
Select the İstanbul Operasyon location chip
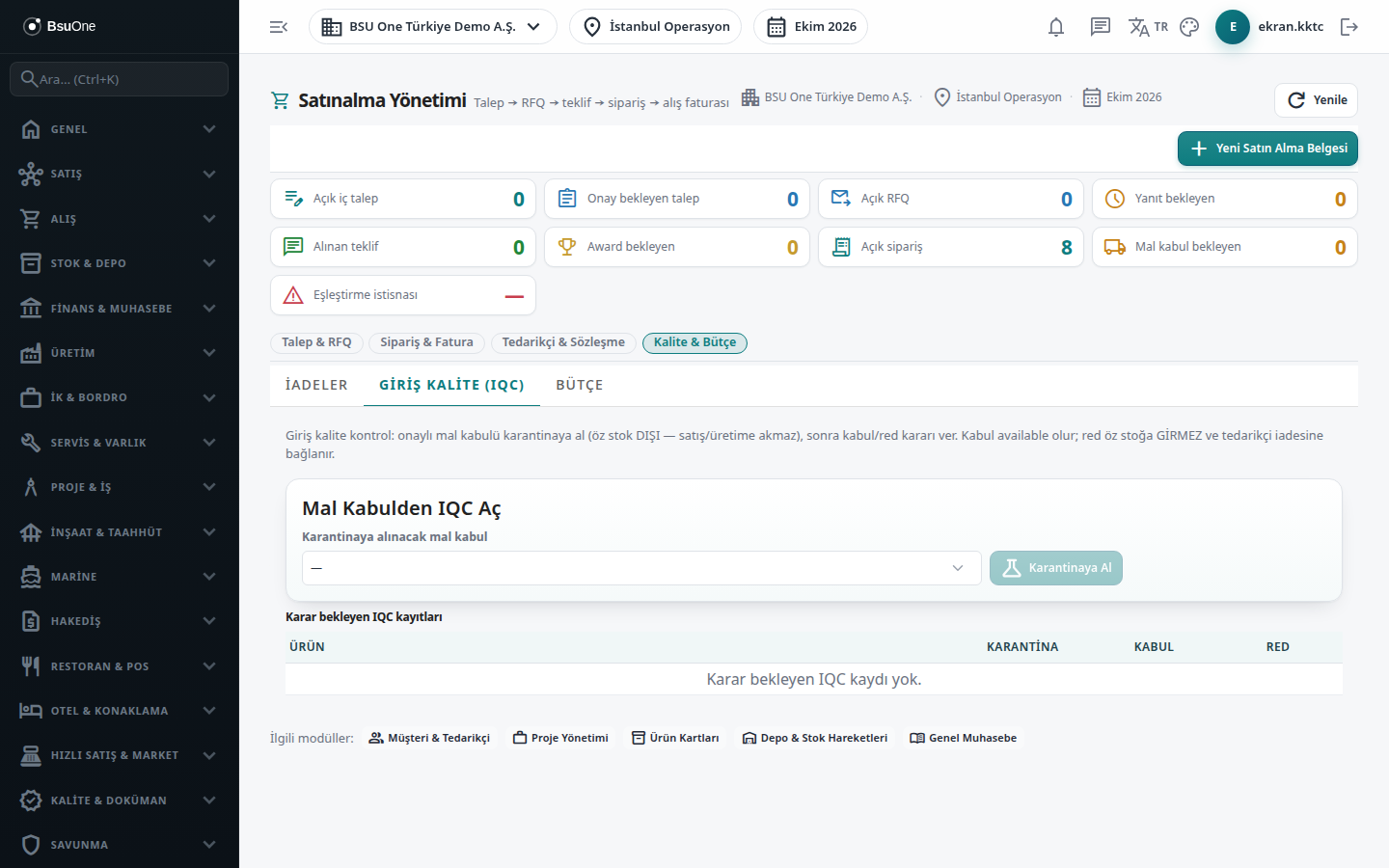point(656,27)
